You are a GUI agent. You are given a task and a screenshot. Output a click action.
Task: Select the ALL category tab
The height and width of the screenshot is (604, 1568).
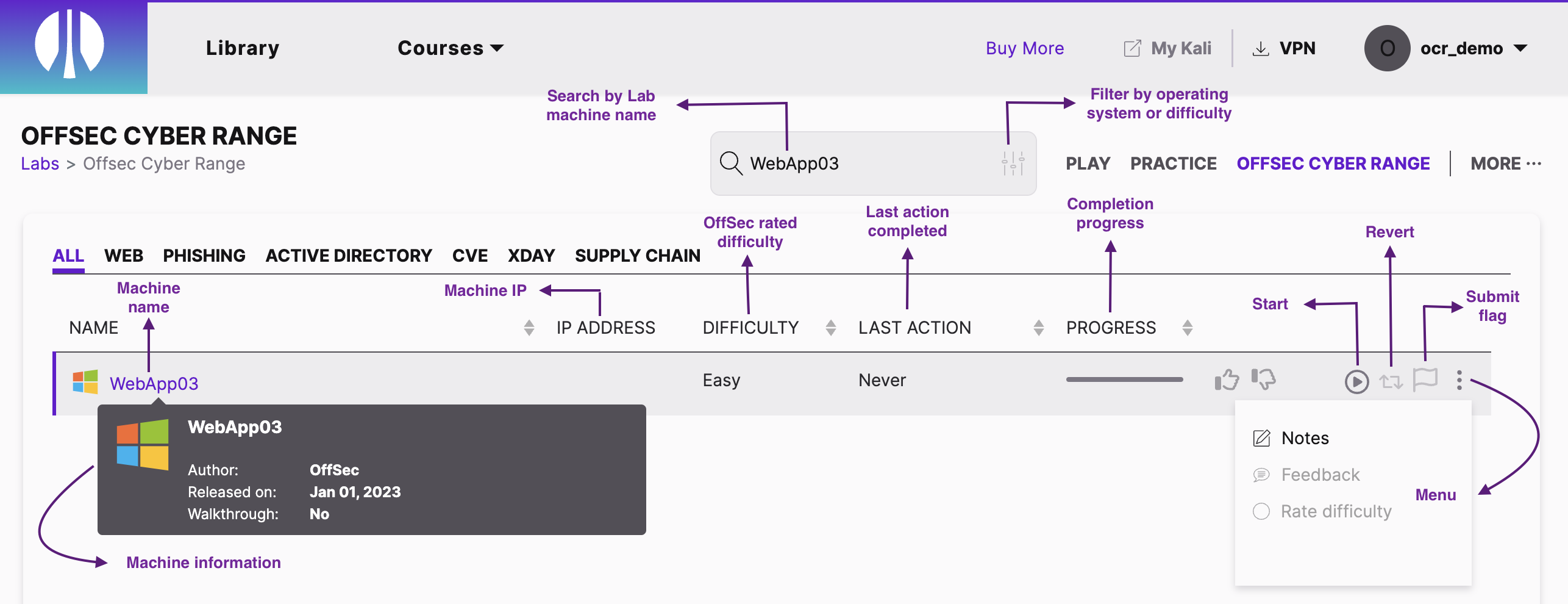pos(68,256)
